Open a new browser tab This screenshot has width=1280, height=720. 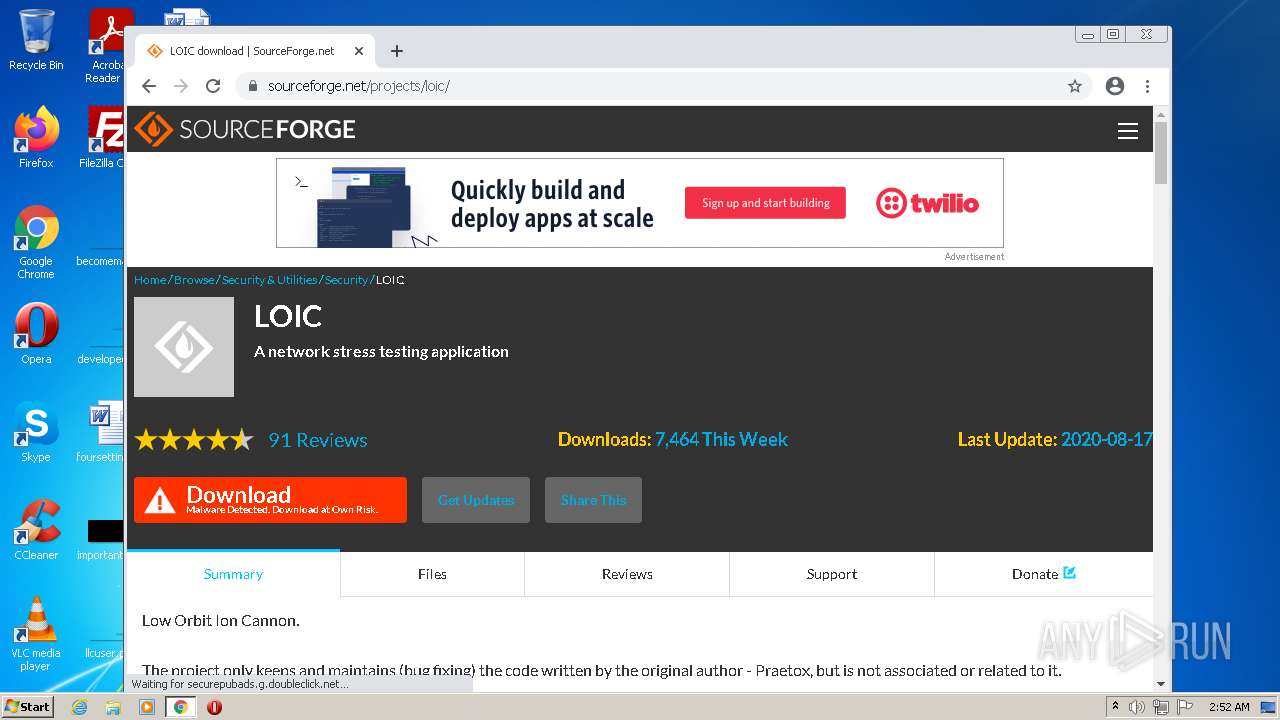pos(397,51)
